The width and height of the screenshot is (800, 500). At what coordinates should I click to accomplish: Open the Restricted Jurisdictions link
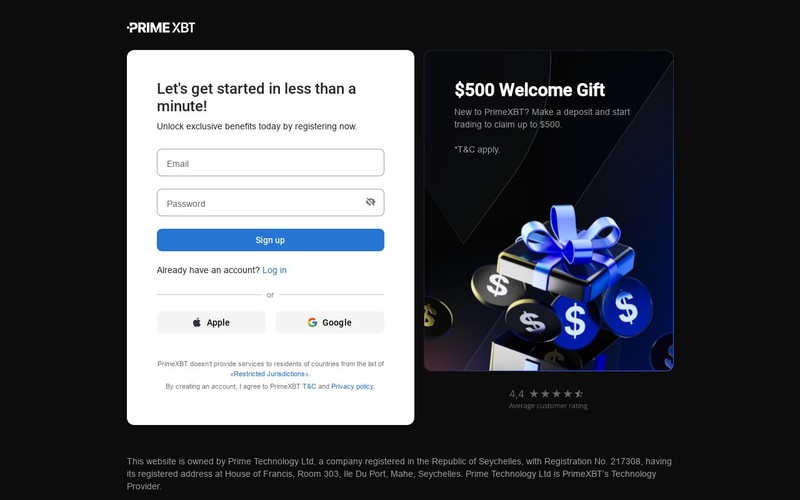point(271,374)
